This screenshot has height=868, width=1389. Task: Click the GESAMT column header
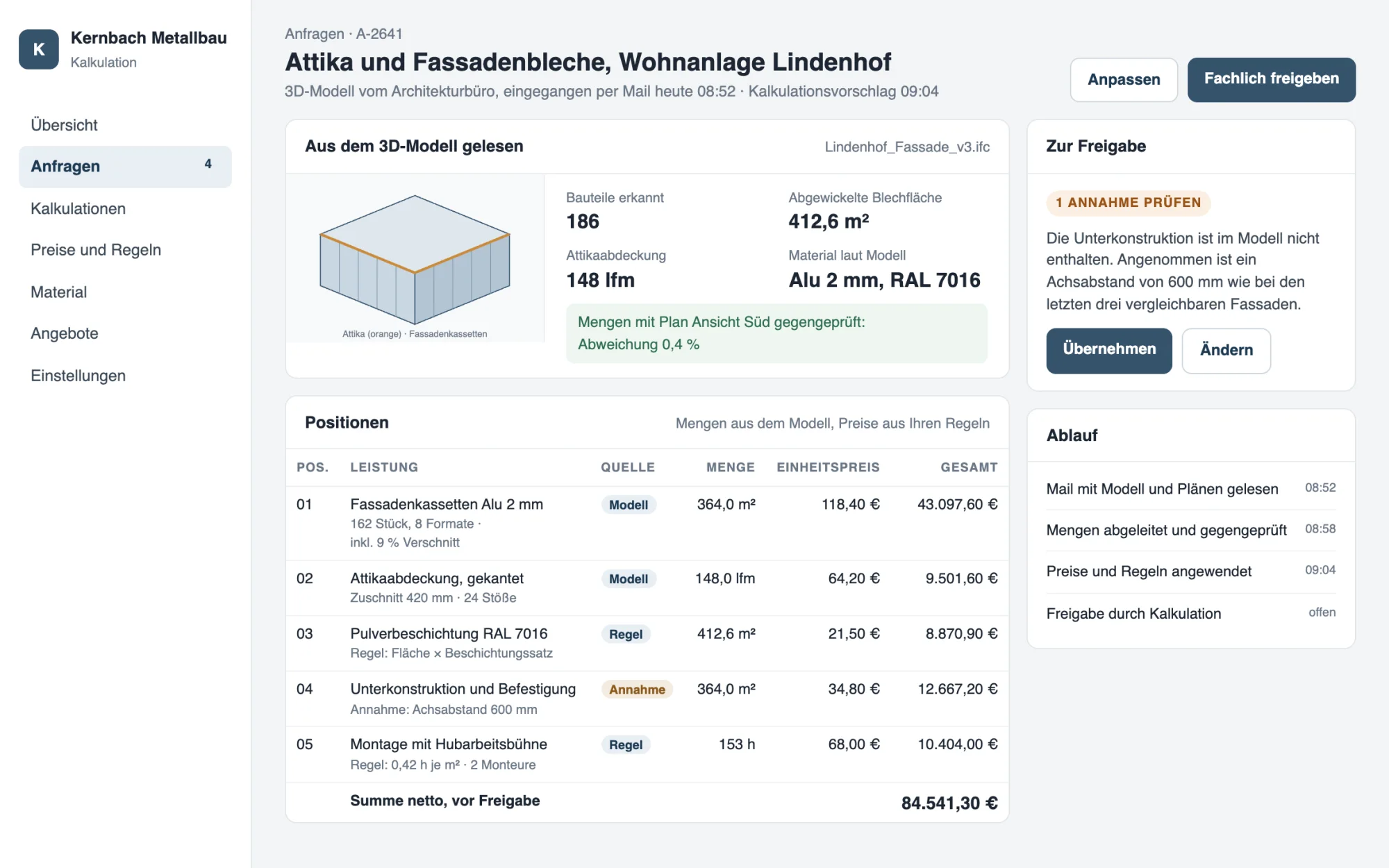pos(969,467)
